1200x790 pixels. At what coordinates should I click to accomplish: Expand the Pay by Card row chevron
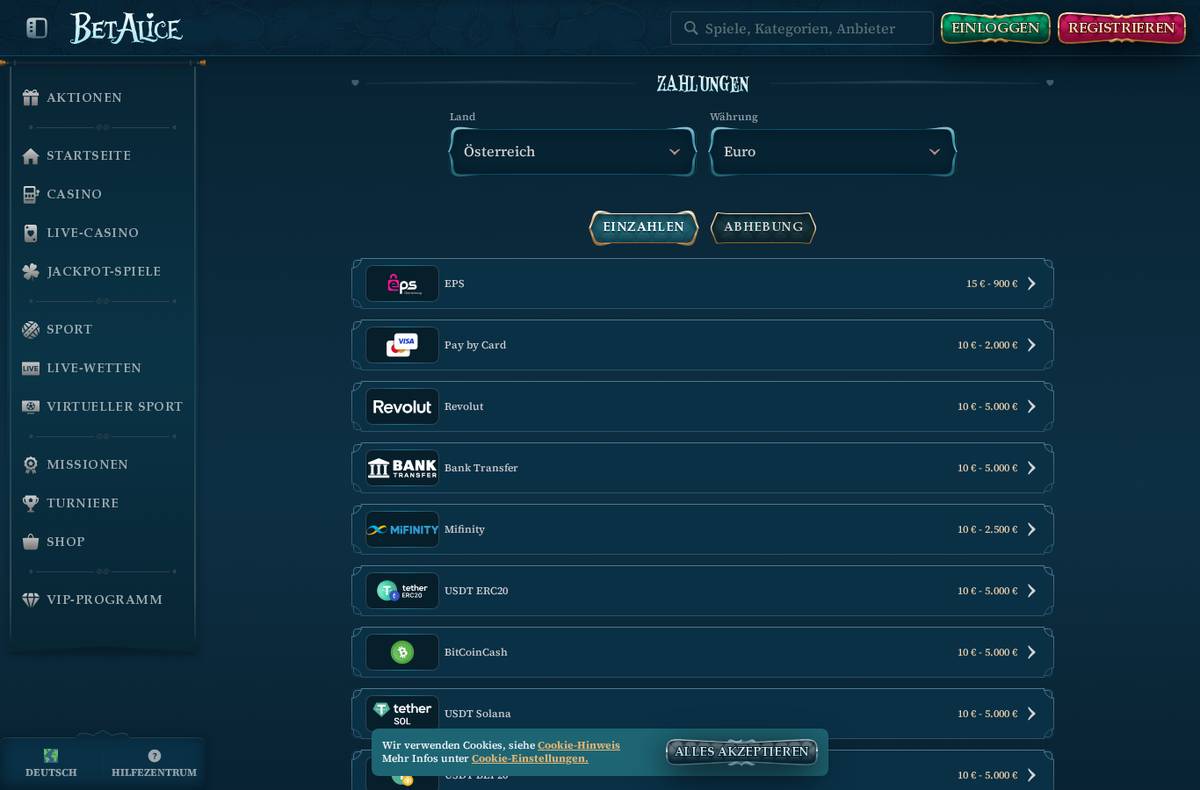click(1032, 345)
